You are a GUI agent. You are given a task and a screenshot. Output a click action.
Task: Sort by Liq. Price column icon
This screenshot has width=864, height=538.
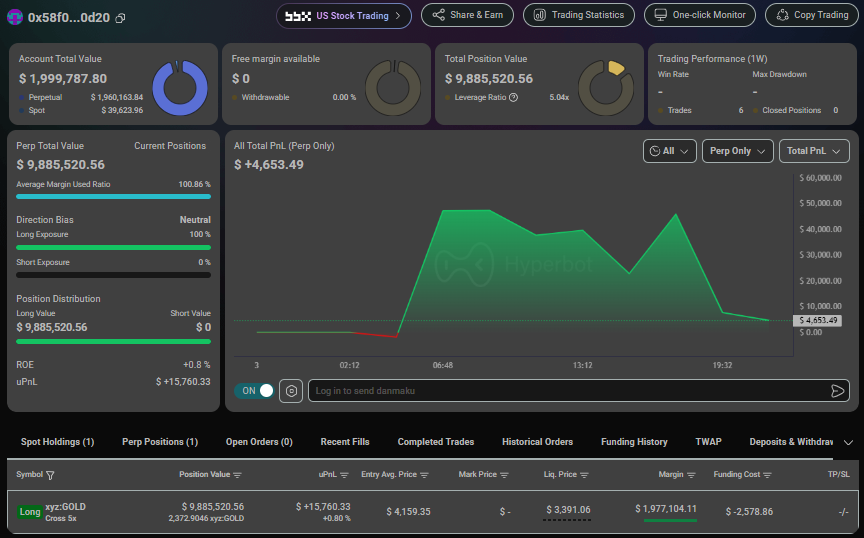point(584,475)
